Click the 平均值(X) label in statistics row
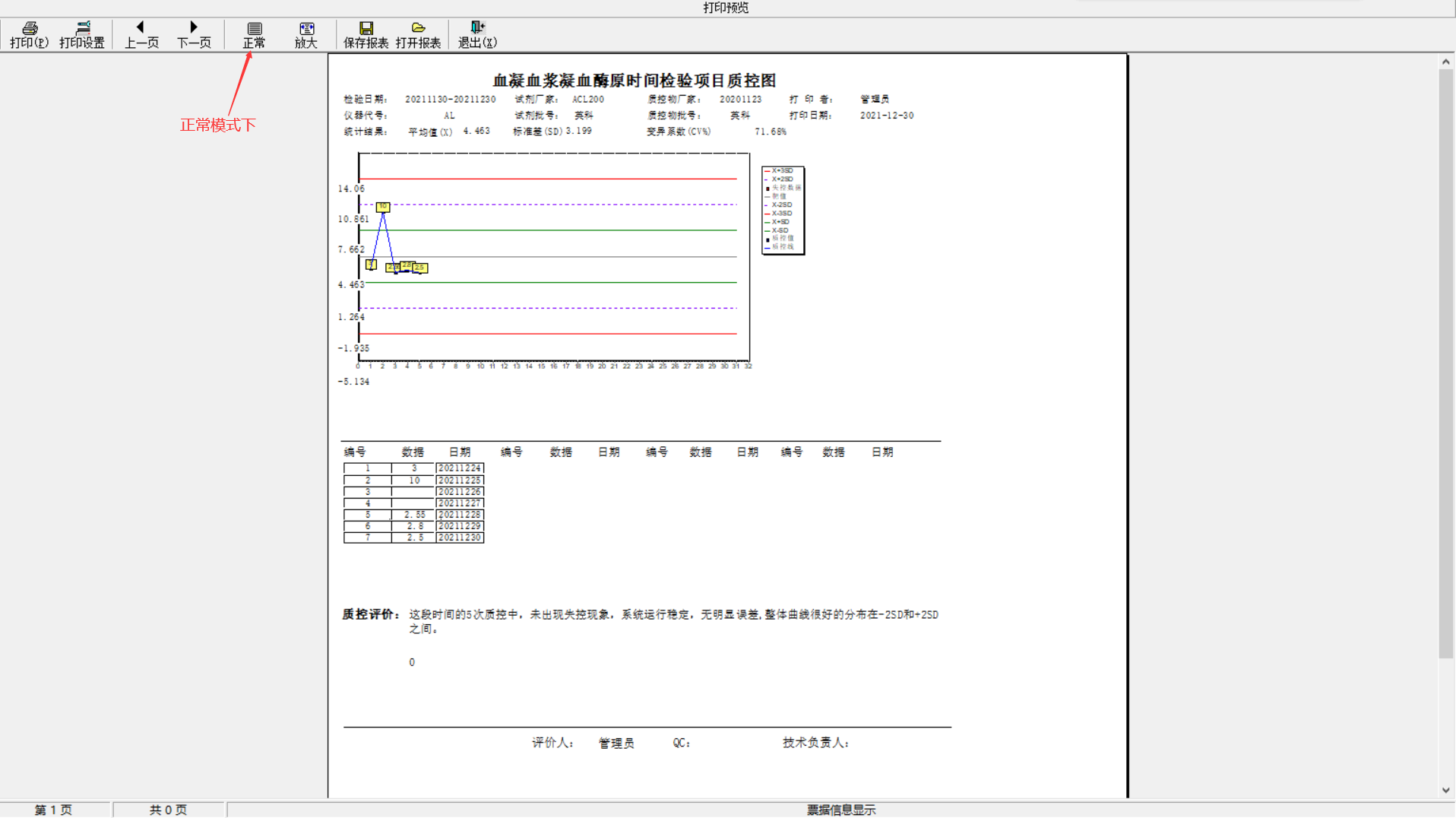Viewport: 1456px width, 818px height. [430, 132]
